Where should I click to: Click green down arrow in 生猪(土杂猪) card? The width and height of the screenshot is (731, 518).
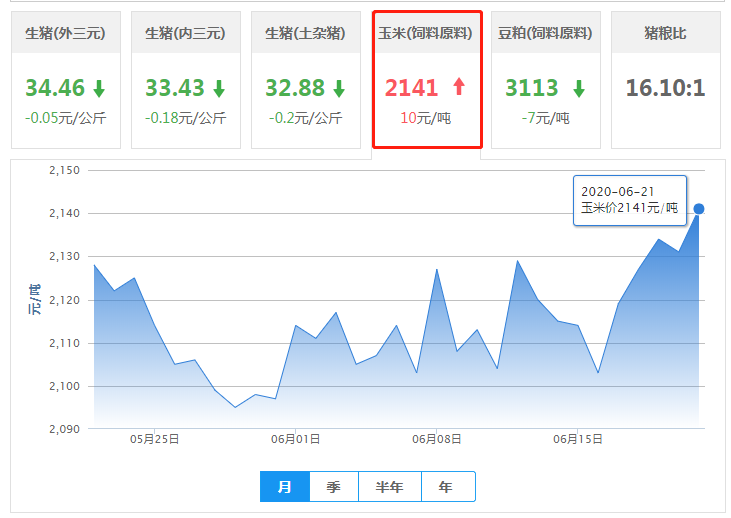click(339, 88)
